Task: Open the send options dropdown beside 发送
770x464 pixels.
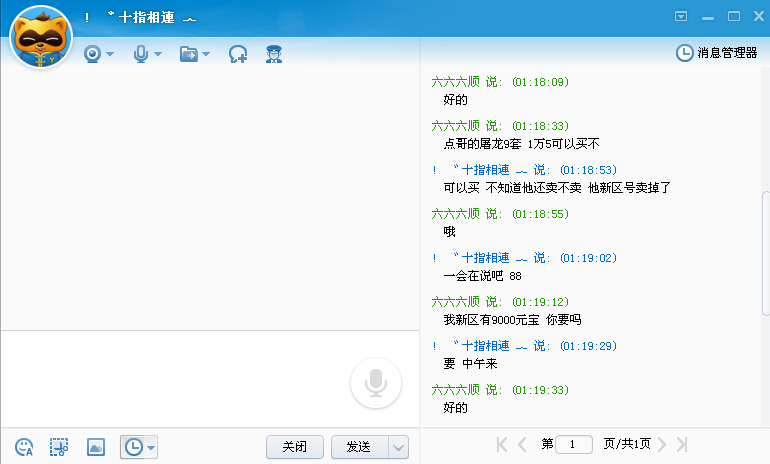Action: coord(398,447)
